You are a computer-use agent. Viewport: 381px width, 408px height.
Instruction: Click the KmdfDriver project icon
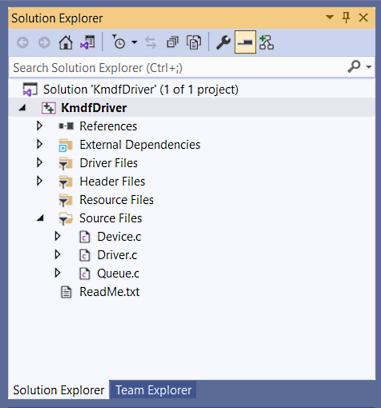pos(48,108)
